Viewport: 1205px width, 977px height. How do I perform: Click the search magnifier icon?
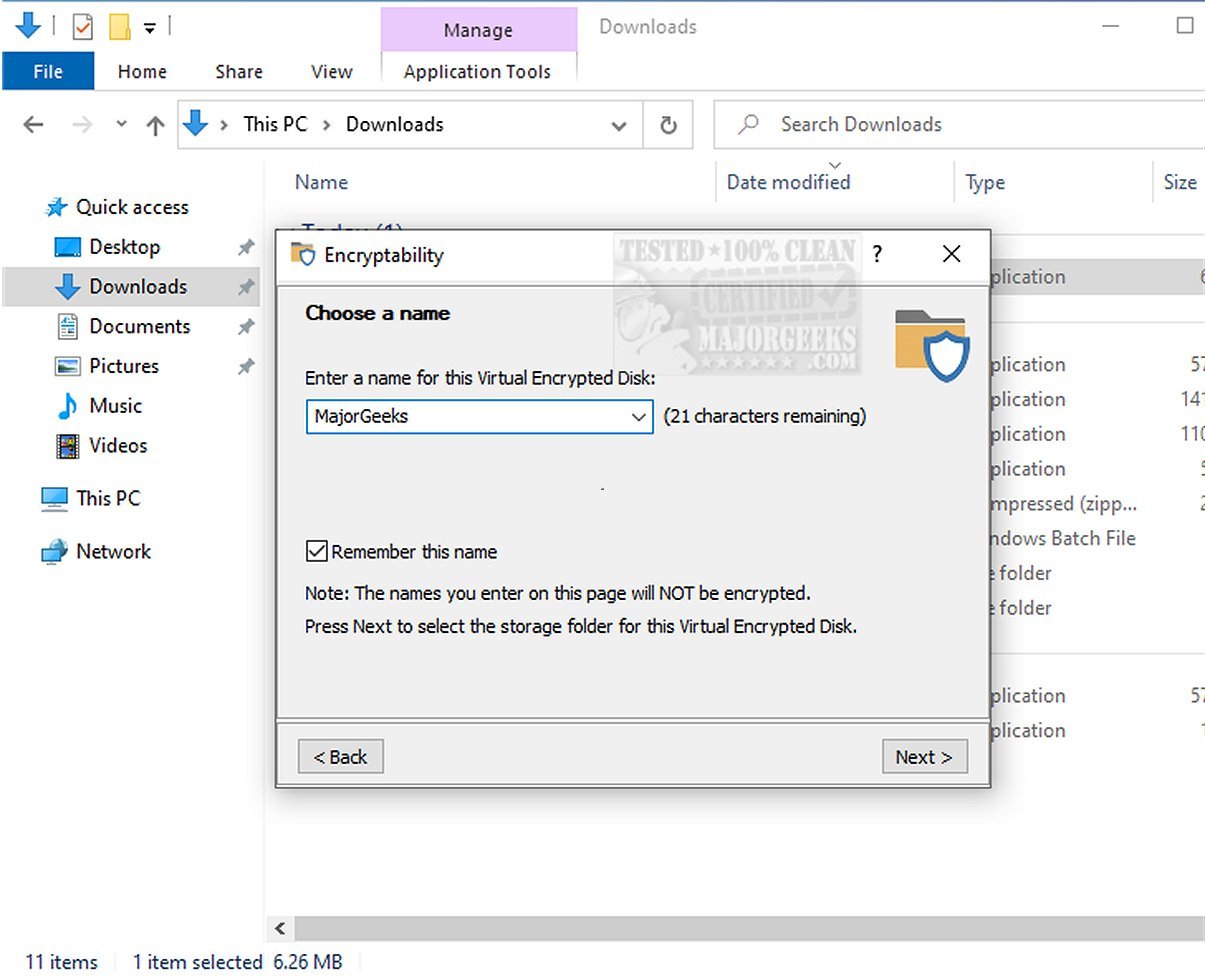tap(748, 125)
